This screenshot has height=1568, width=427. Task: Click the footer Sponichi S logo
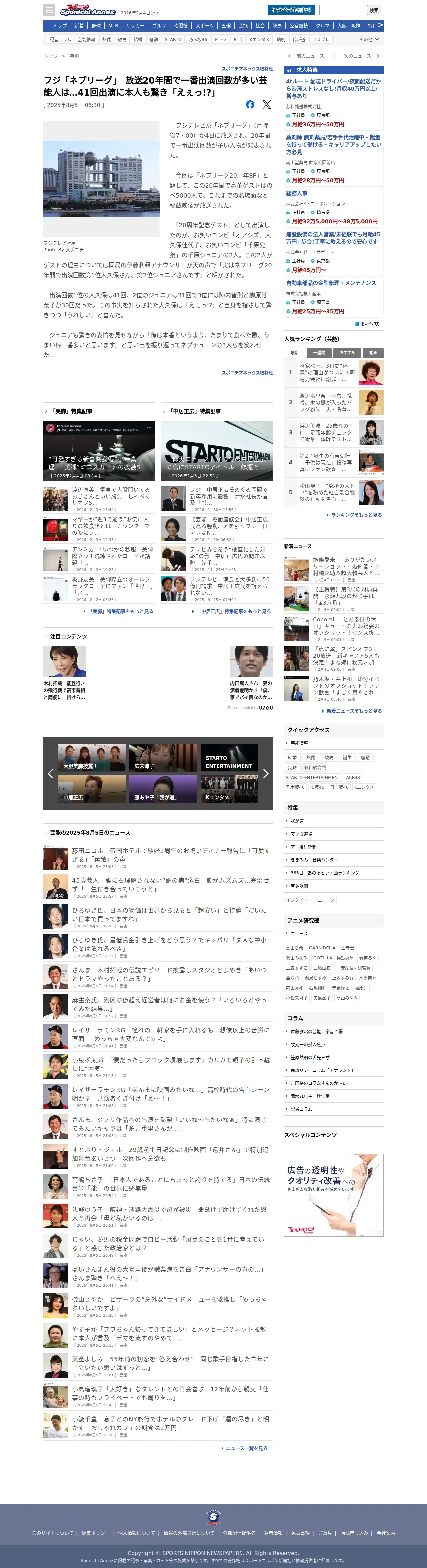pyautogui.click(x=213, y=1517)
